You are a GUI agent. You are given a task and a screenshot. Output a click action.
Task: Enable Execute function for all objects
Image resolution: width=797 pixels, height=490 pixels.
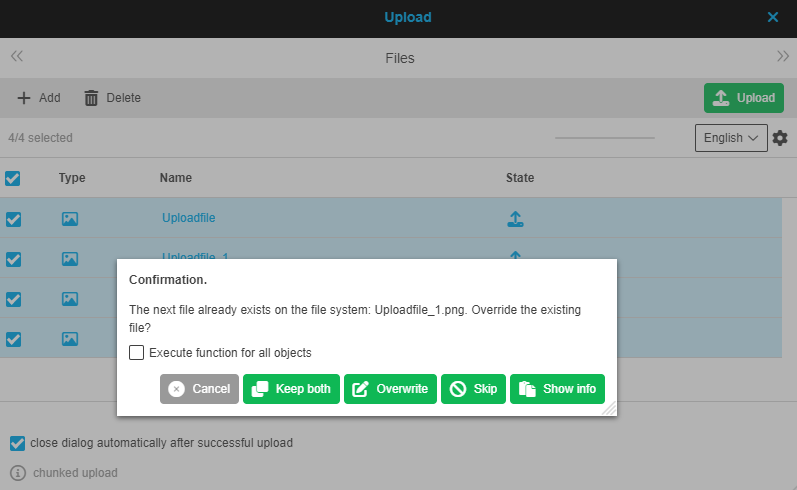coord(136,352)
